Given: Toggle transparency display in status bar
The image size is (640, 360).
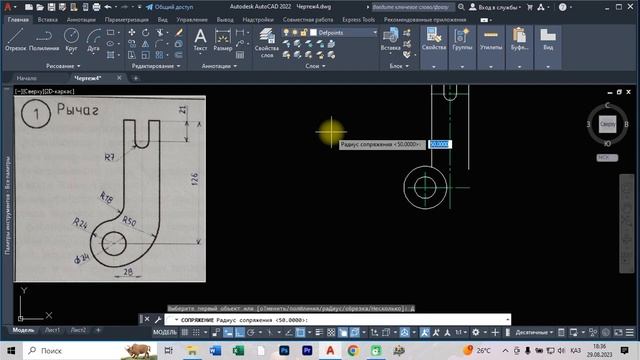Looking at the screenshot, I should (x=331, y=333).
